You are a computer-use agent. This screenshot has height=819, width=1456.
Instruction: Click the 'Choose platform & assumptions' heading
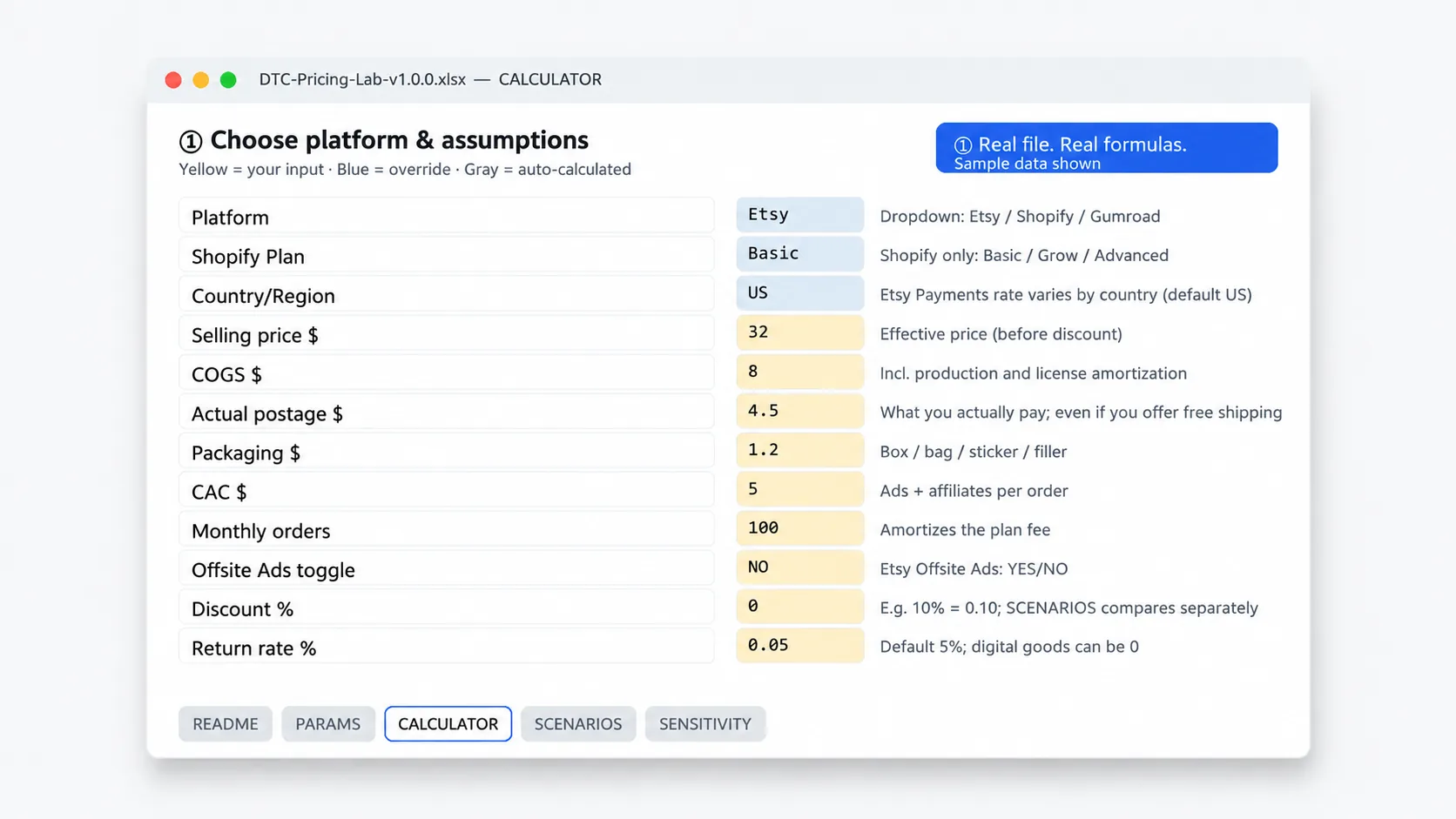(384, 140)
